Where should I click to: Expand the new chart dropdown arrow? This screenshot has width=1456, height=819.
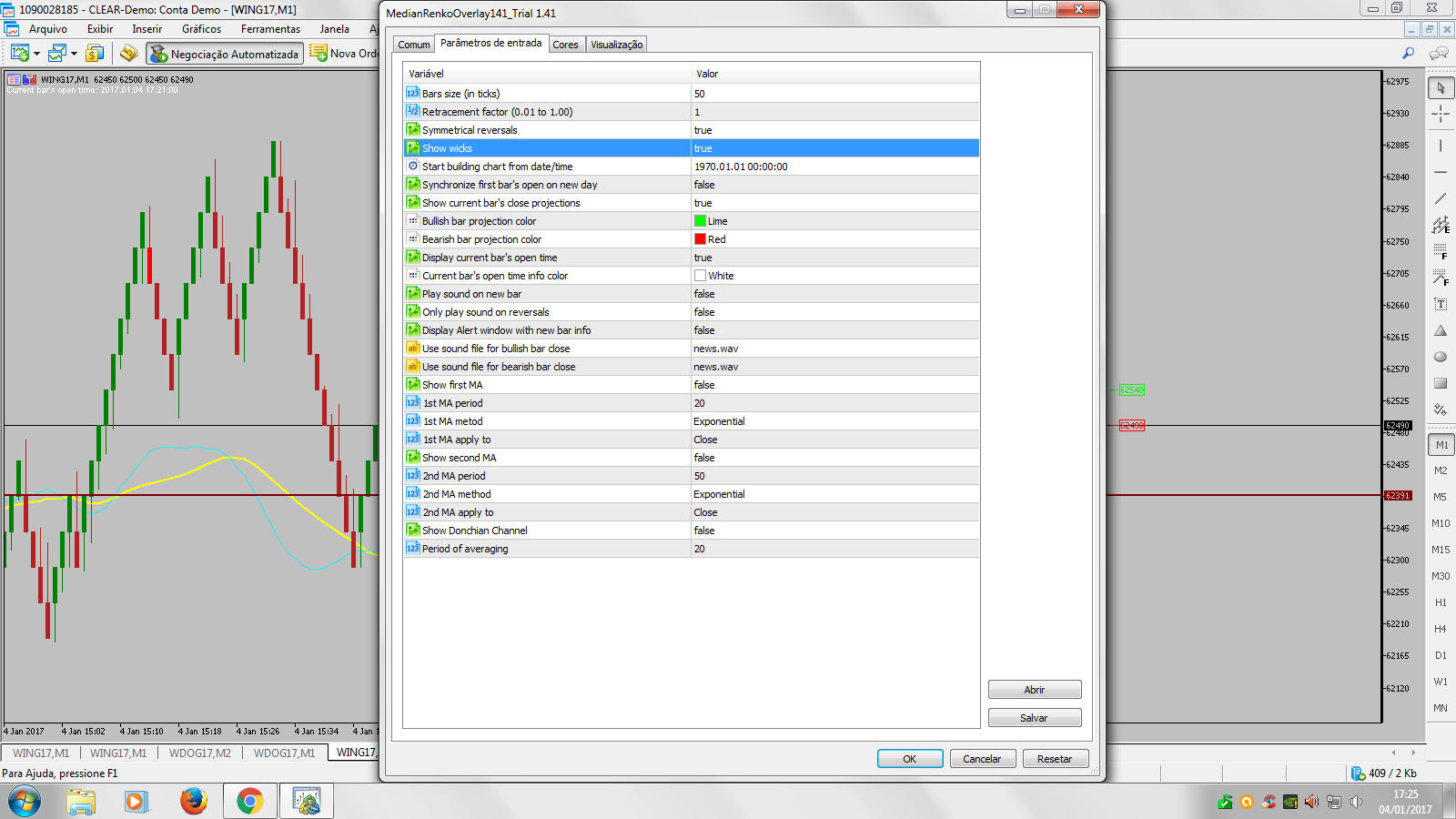36,54
